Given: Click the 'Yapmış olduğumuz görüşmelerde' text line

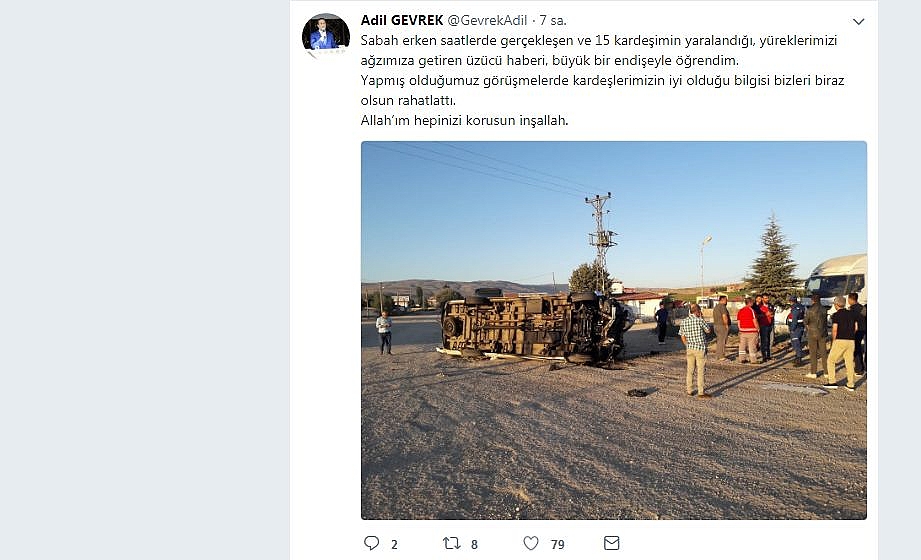Looking at the screenshot, I should point(602,81).
